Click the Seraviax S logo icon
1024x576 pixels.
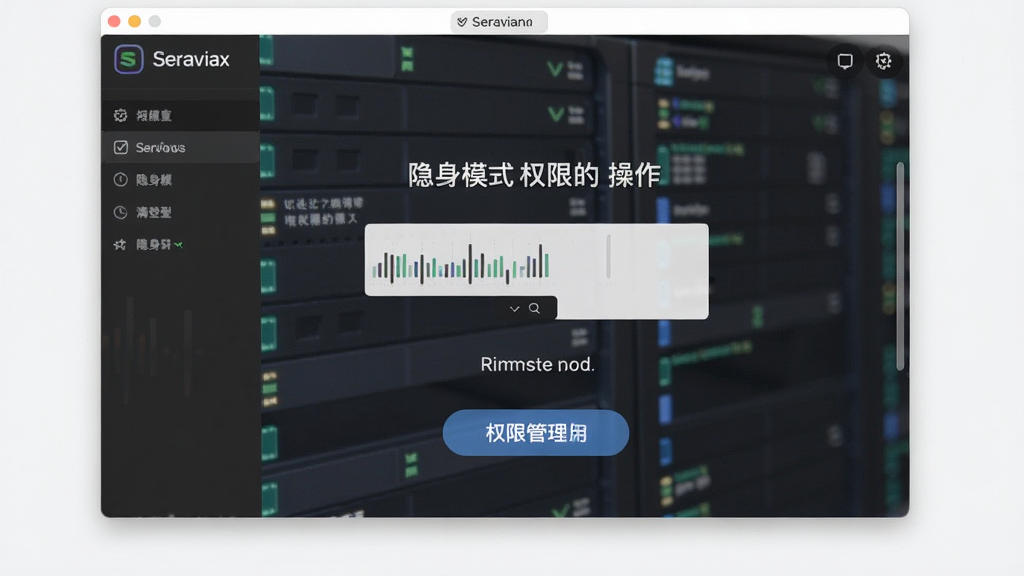129,59
